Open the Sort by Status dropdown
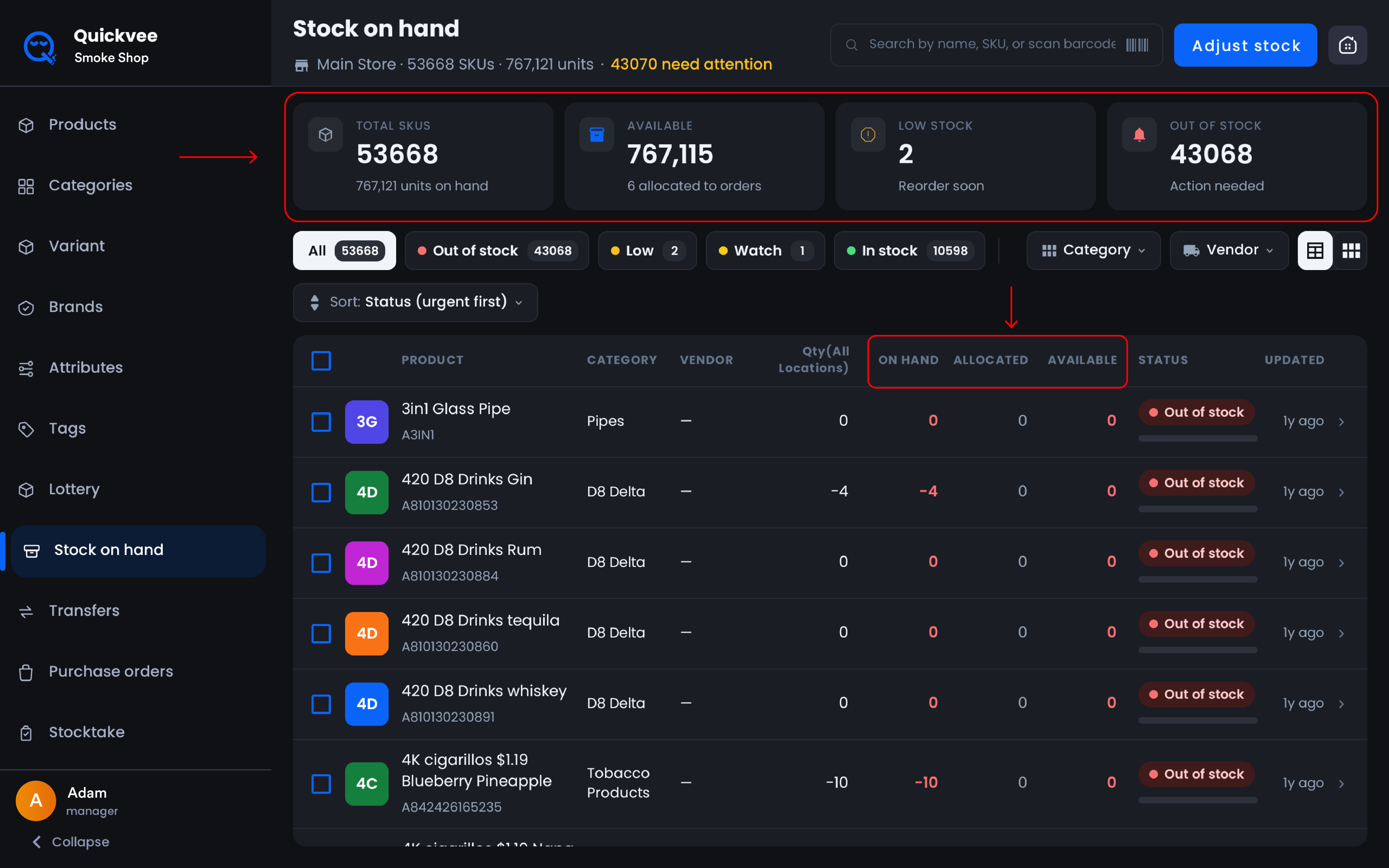 415,303
